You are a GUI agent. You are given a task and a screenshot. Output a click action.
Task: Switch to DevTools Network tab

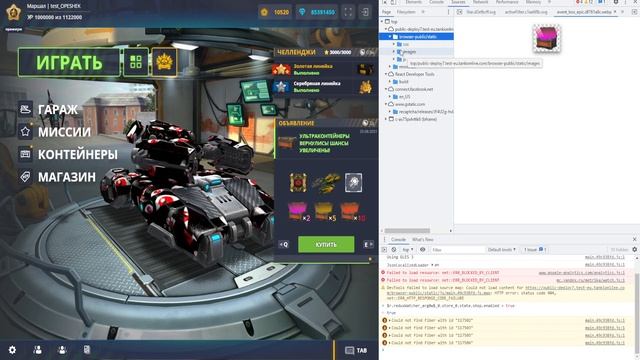480,2
